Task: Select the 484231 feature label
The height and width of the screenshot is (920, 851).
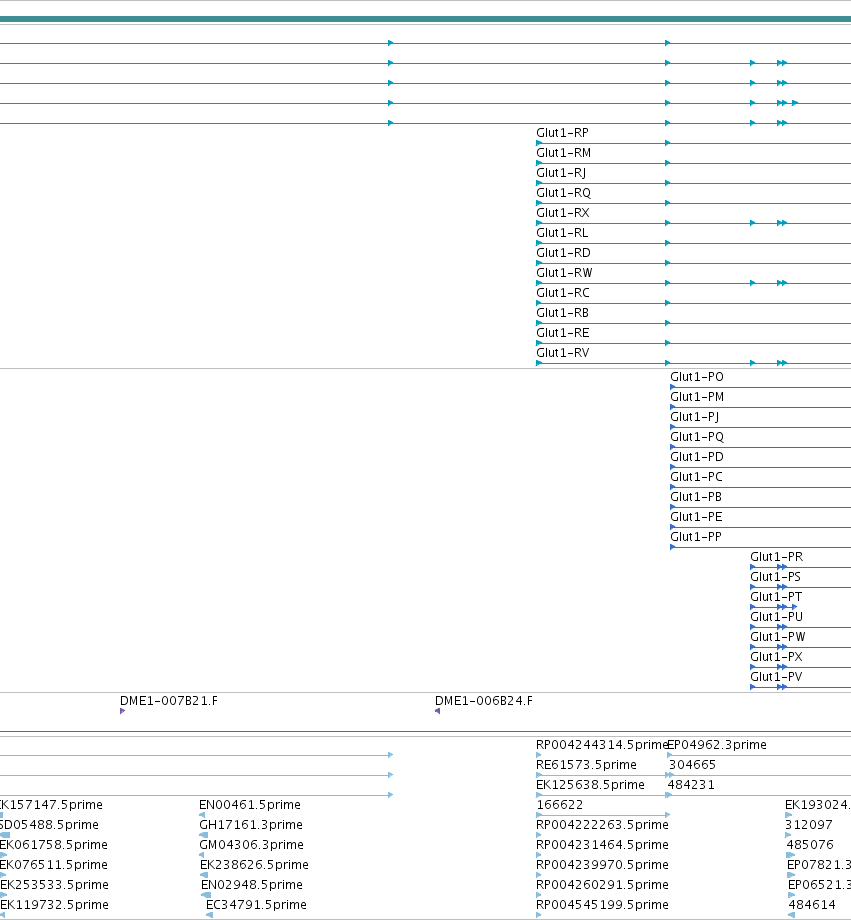Action: [691, 784]
